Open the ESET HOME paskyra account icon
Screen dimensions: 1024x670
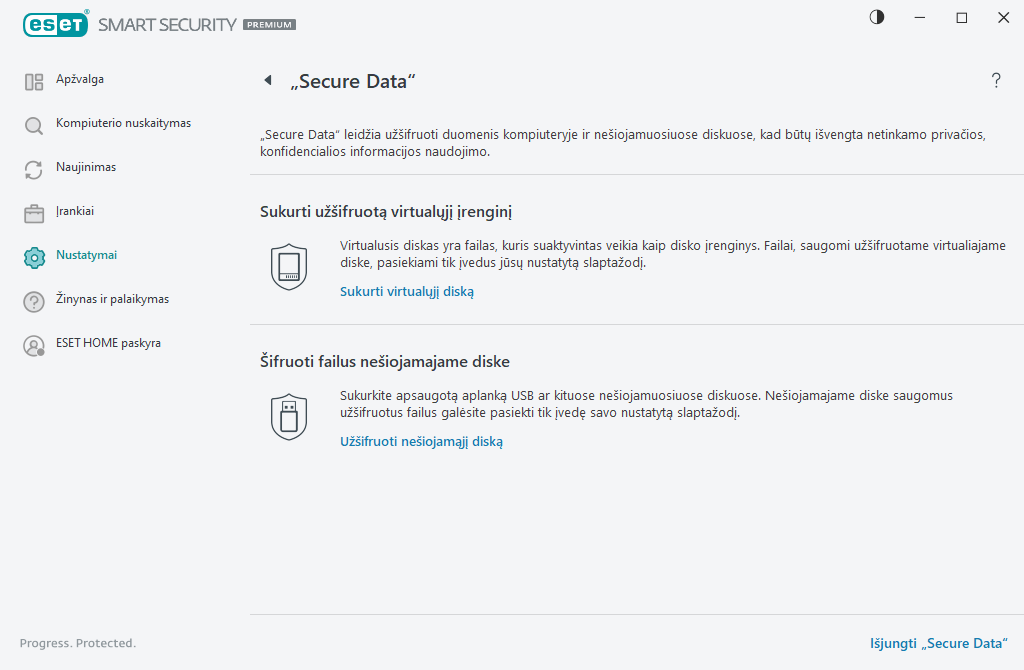[x=33, y=343]
